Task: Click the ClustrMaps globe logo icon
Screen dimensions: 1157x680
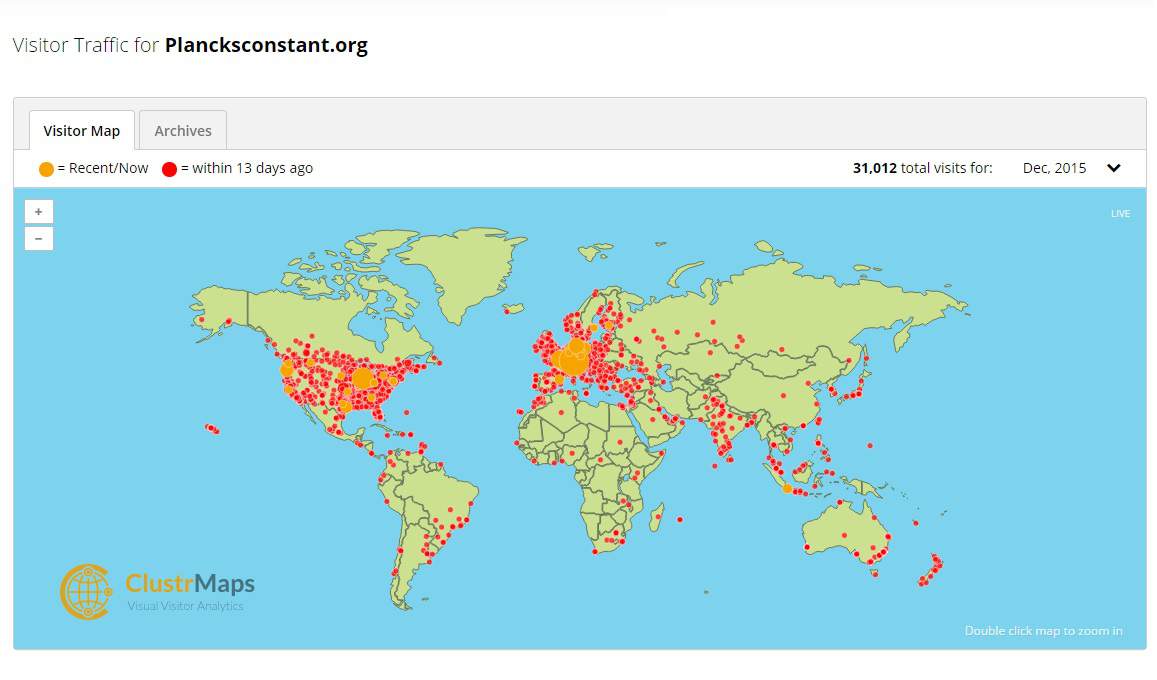Action: coord(86,590)
